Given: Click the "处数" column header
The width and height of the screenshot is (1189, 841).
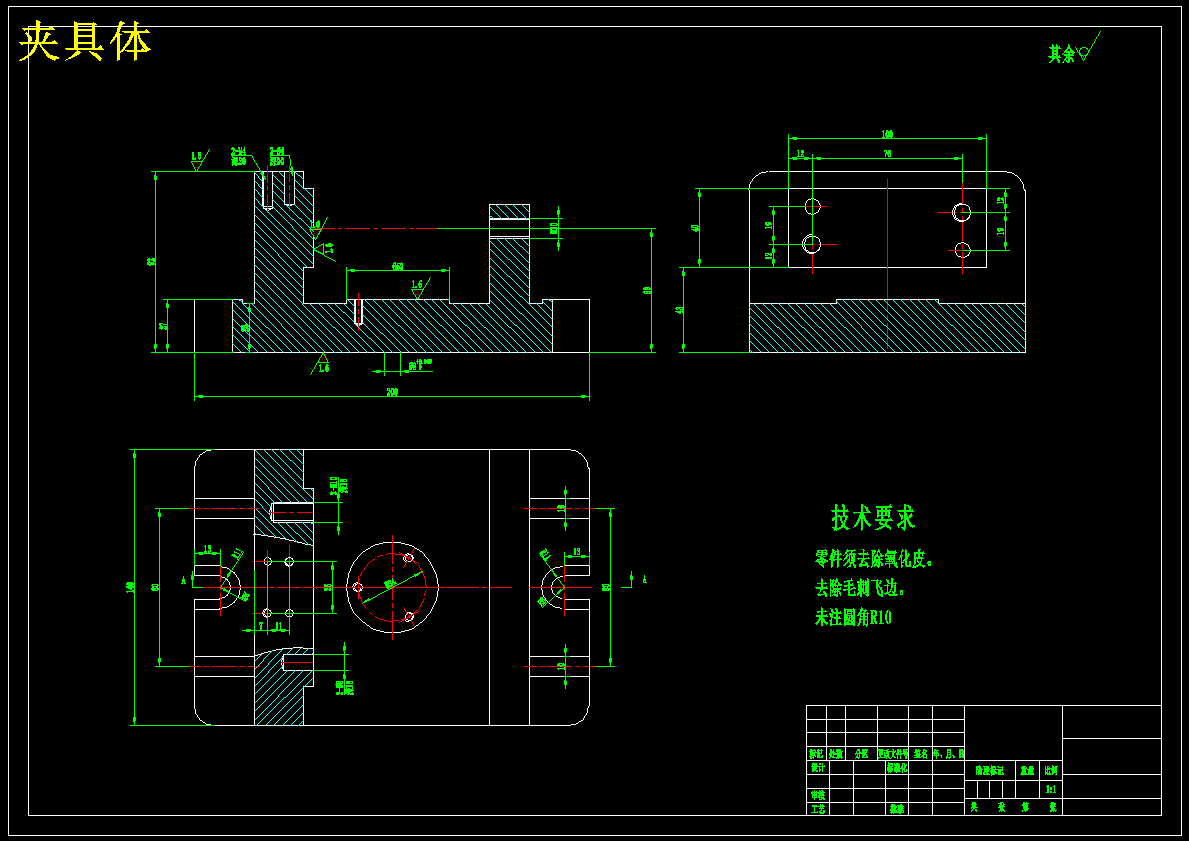Looking at the screenshot, I should coord(836,754).
